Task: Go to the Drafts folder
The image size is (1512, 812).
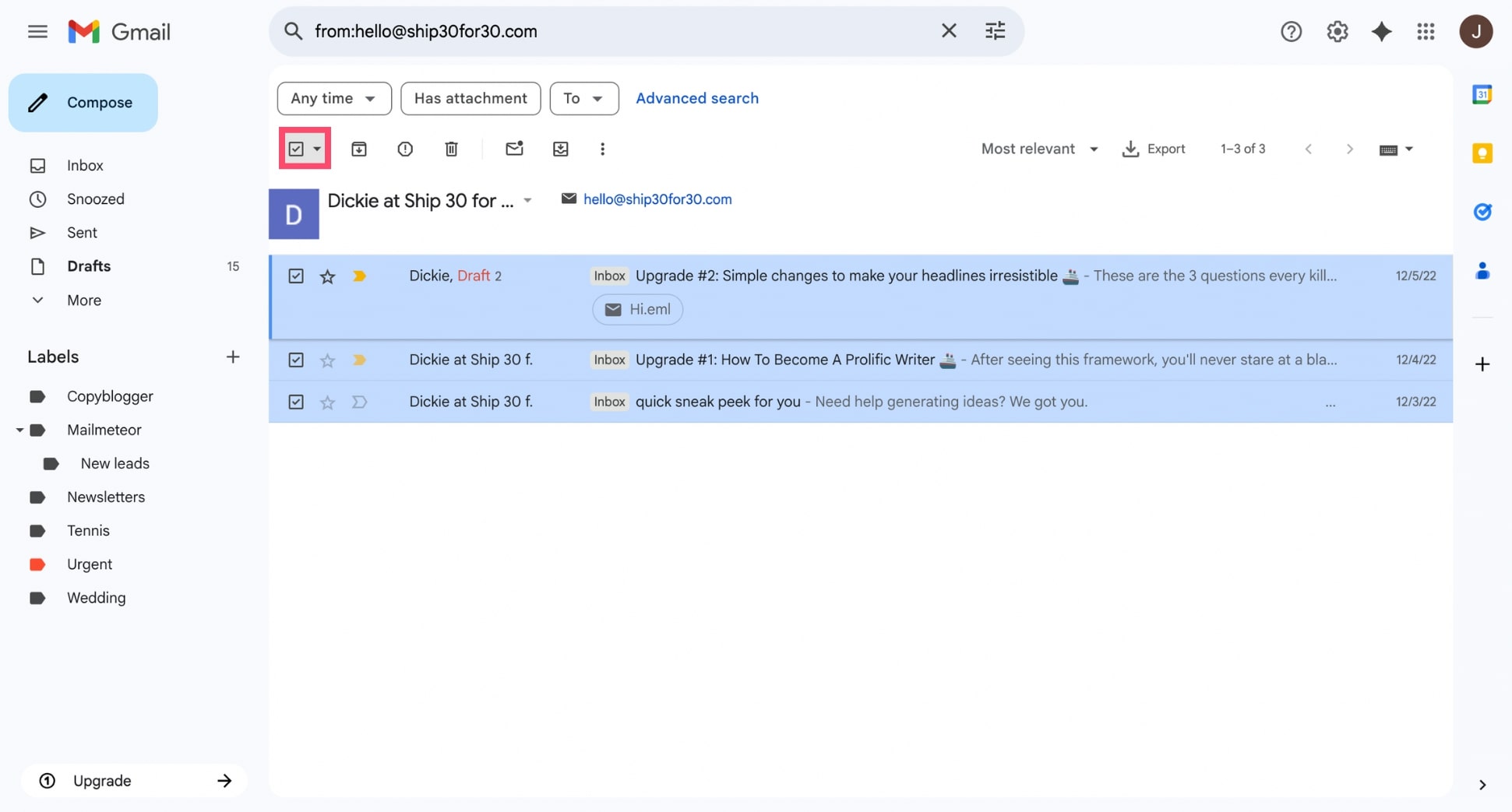Action: [x=89, y=266]
